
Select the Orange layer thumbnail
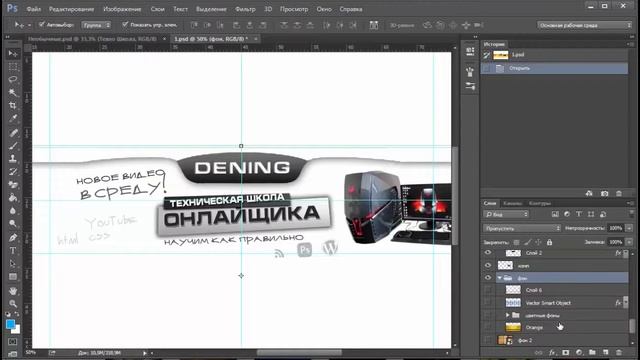(x=513, y=327)
